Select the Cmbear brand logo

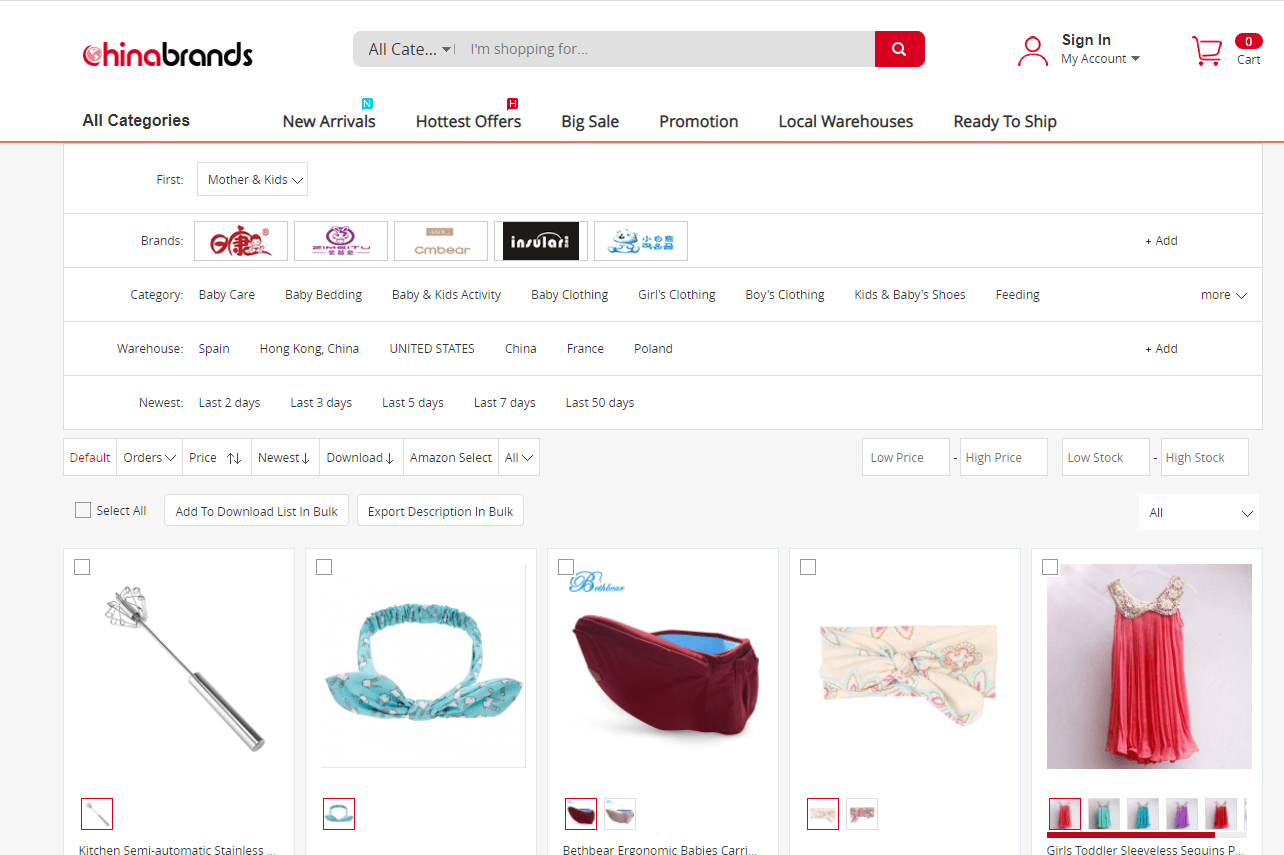(x=441, y=241)
